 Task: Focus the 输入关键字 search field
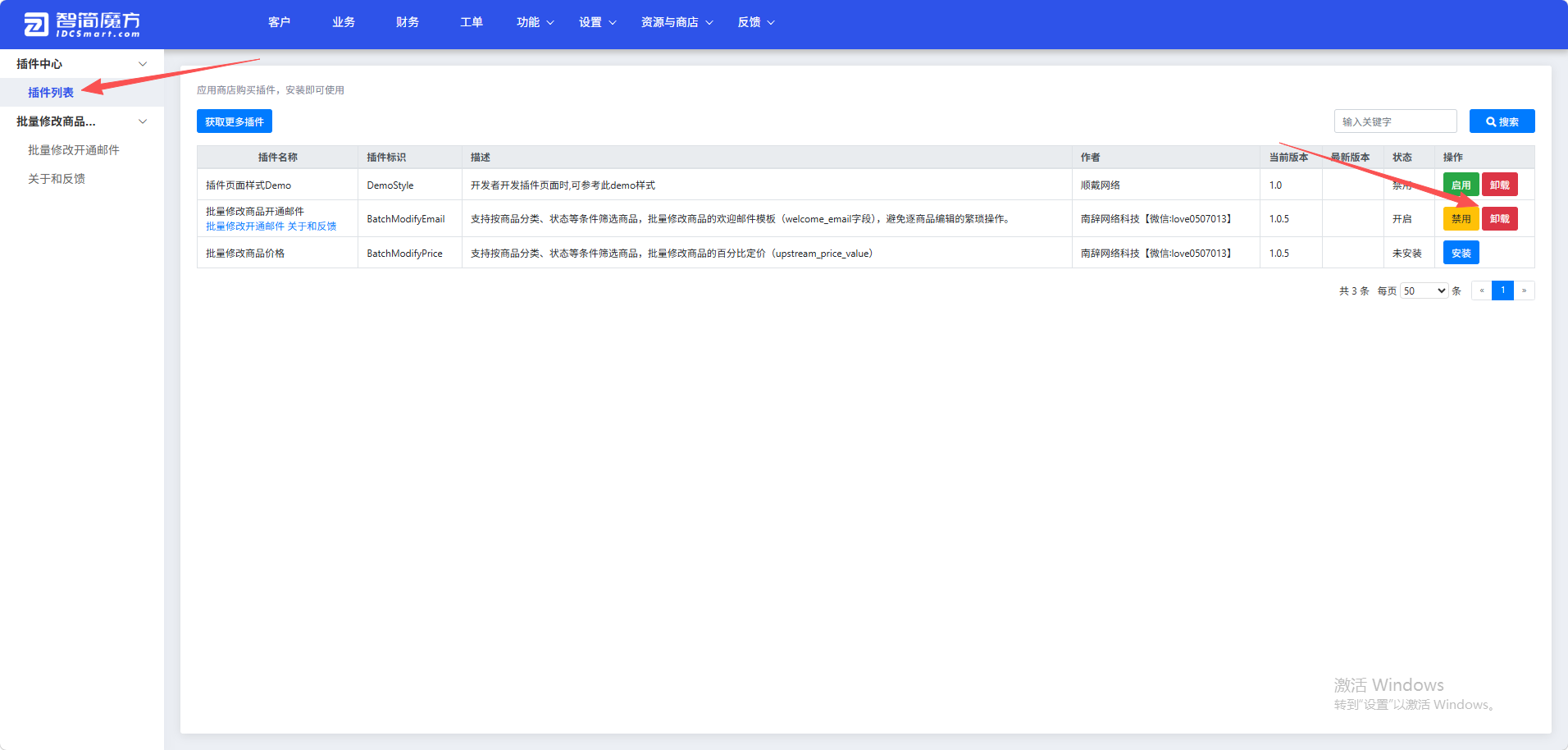tap(1395, 121)
